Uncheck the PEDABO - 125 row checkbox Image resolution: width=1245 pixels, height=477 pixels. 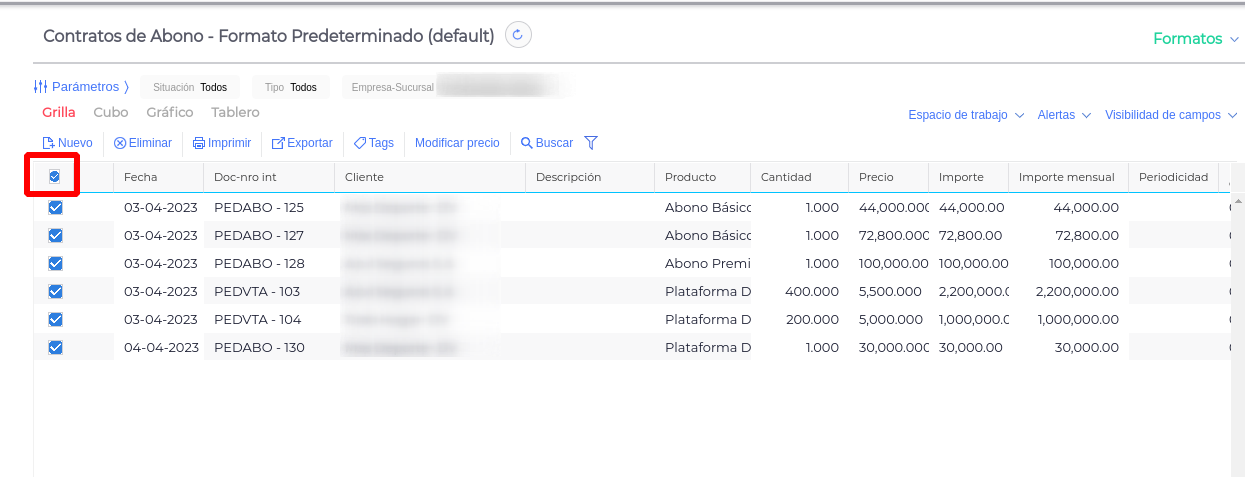(x=56, y=208)
